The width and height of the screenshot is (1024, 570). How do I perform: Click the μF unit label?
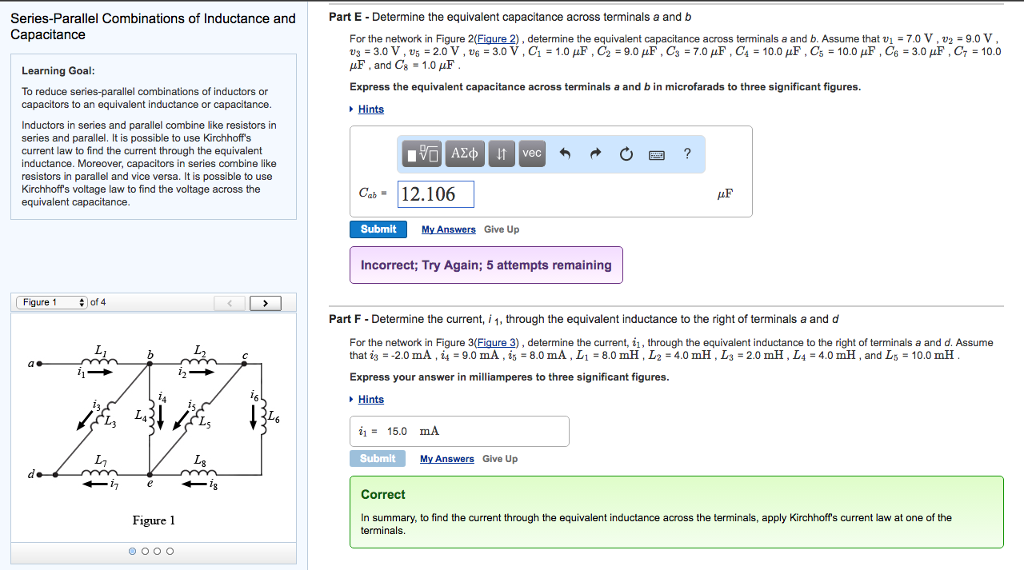pos(725,194)
